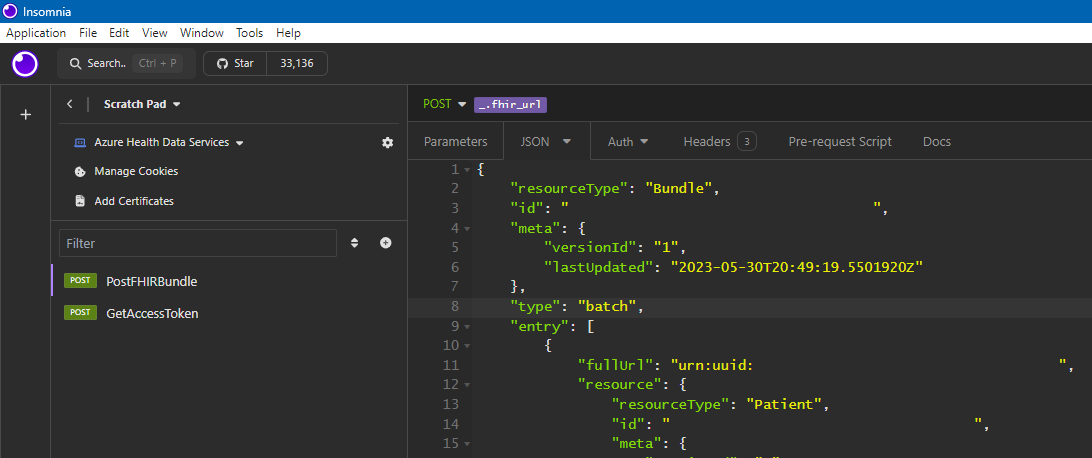
Task: Click the certificate icon beside Add Certificates
Action: (80, 201)
